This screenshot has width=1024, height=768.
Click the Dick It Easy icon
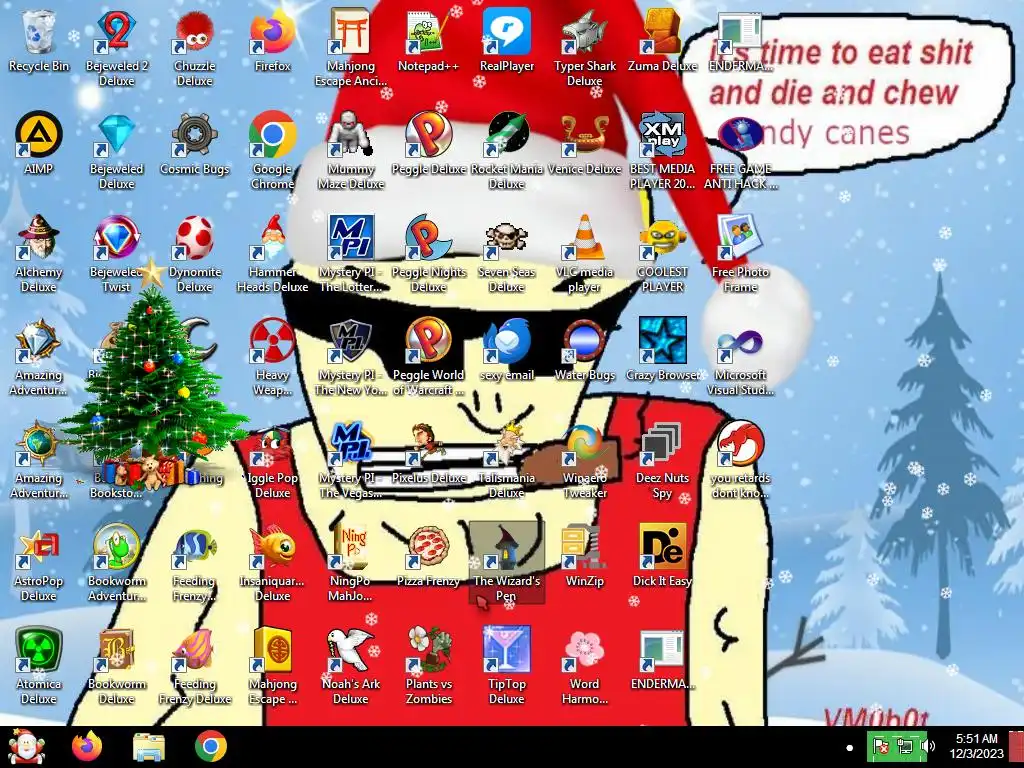662,556
